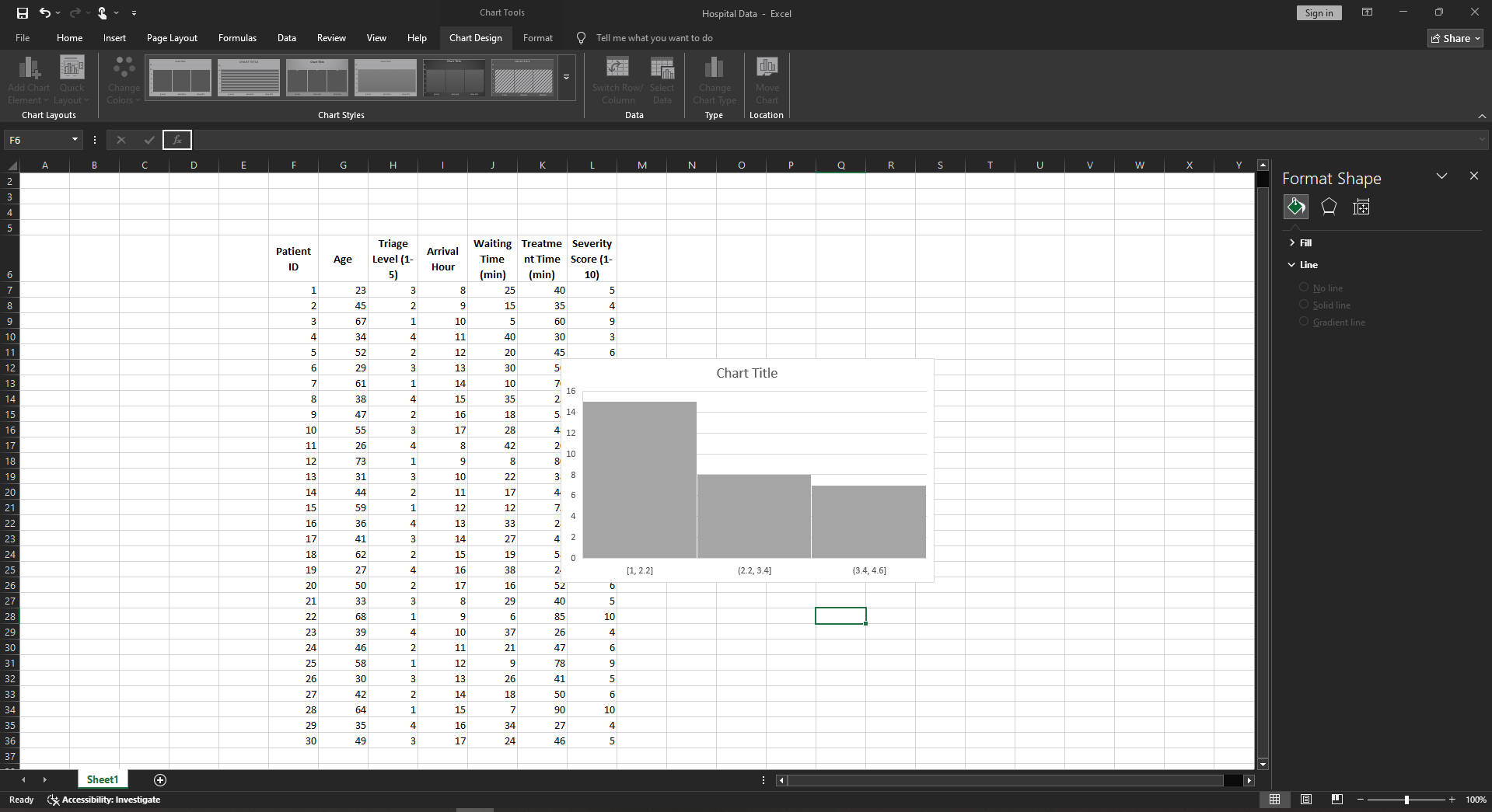Click the Chart Title text on chart
Image resolution: width=1492 pixels, height=812 pixels.
[746, 373]
